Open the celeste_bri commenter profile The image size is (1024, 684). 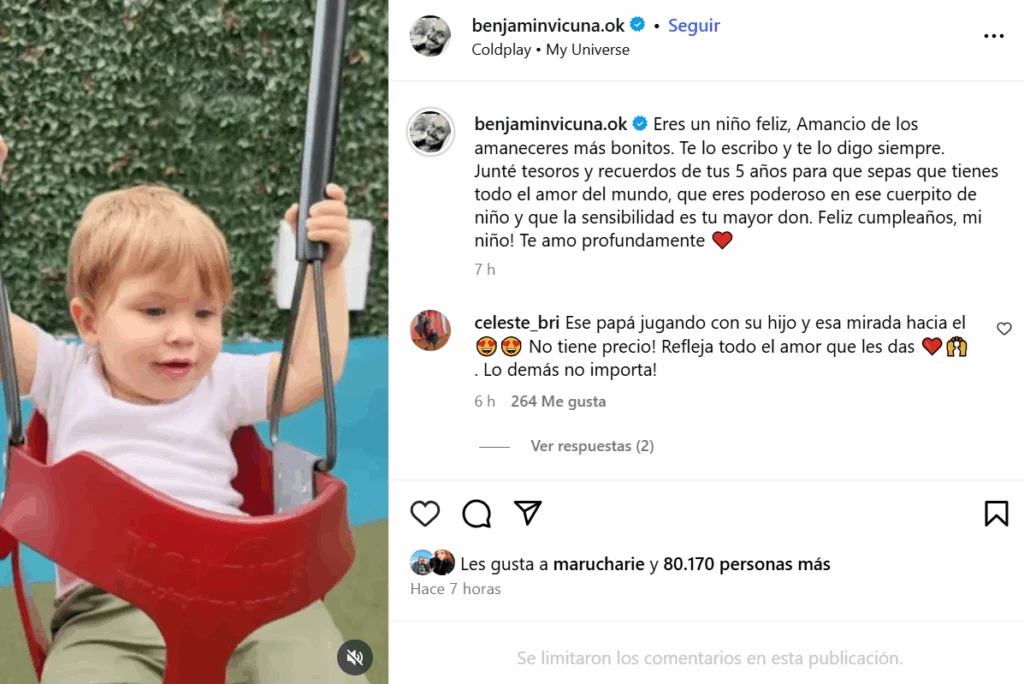tap(517, 323)
